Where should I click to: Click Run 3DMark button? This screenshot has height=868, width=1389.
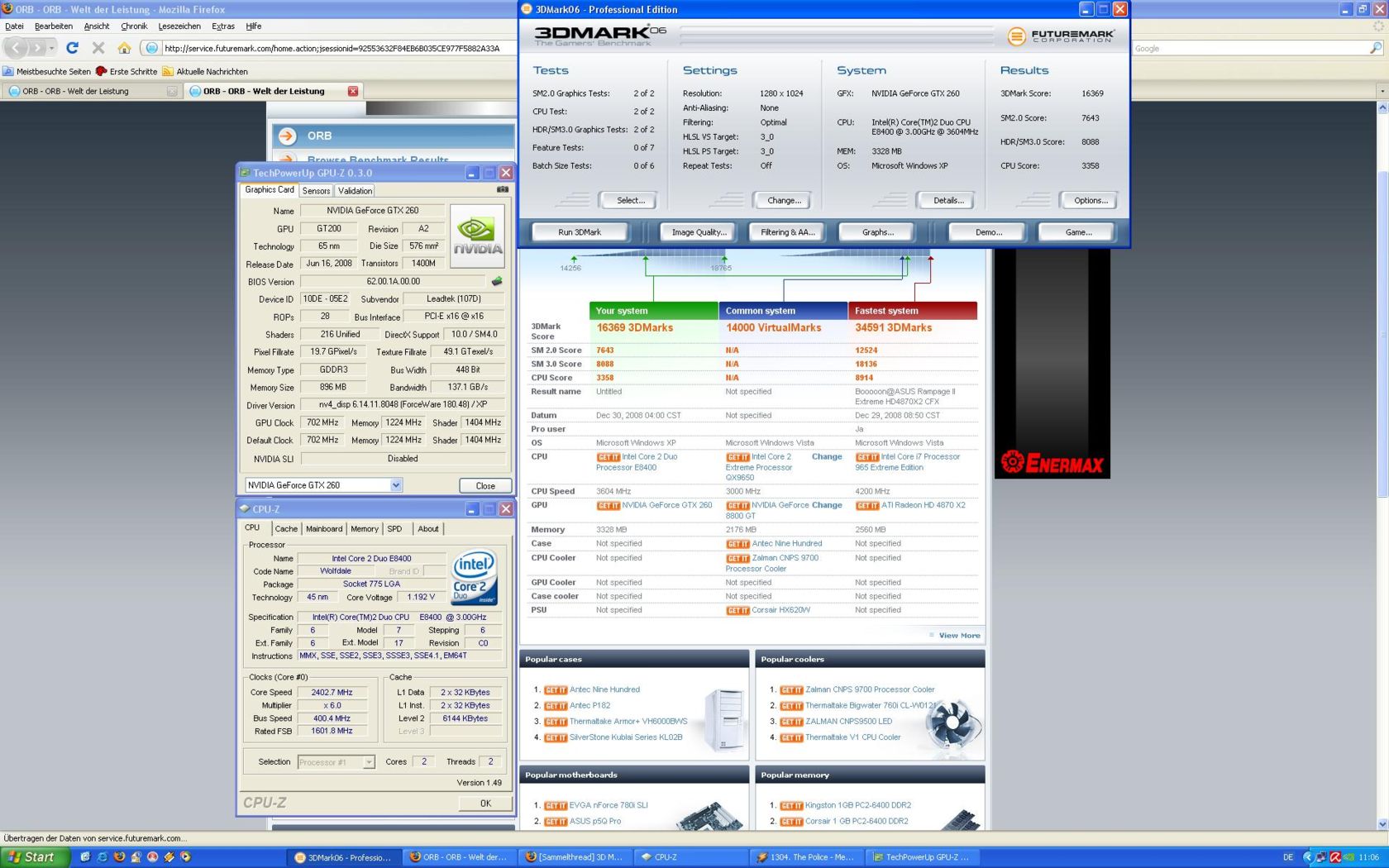coord(579,232)
